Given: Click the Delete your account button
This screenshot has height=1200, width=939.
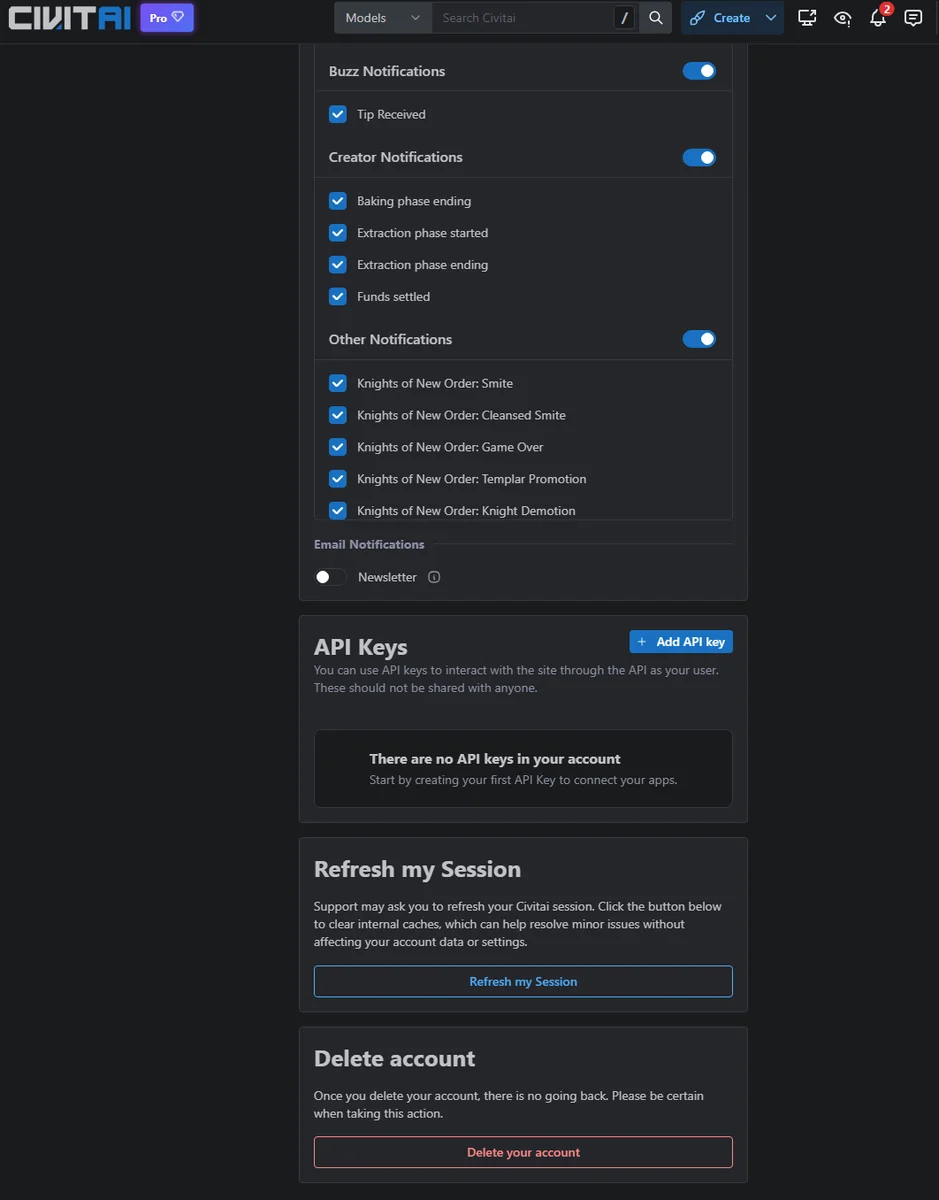Looking at the screenshot, I should 523,1152.
